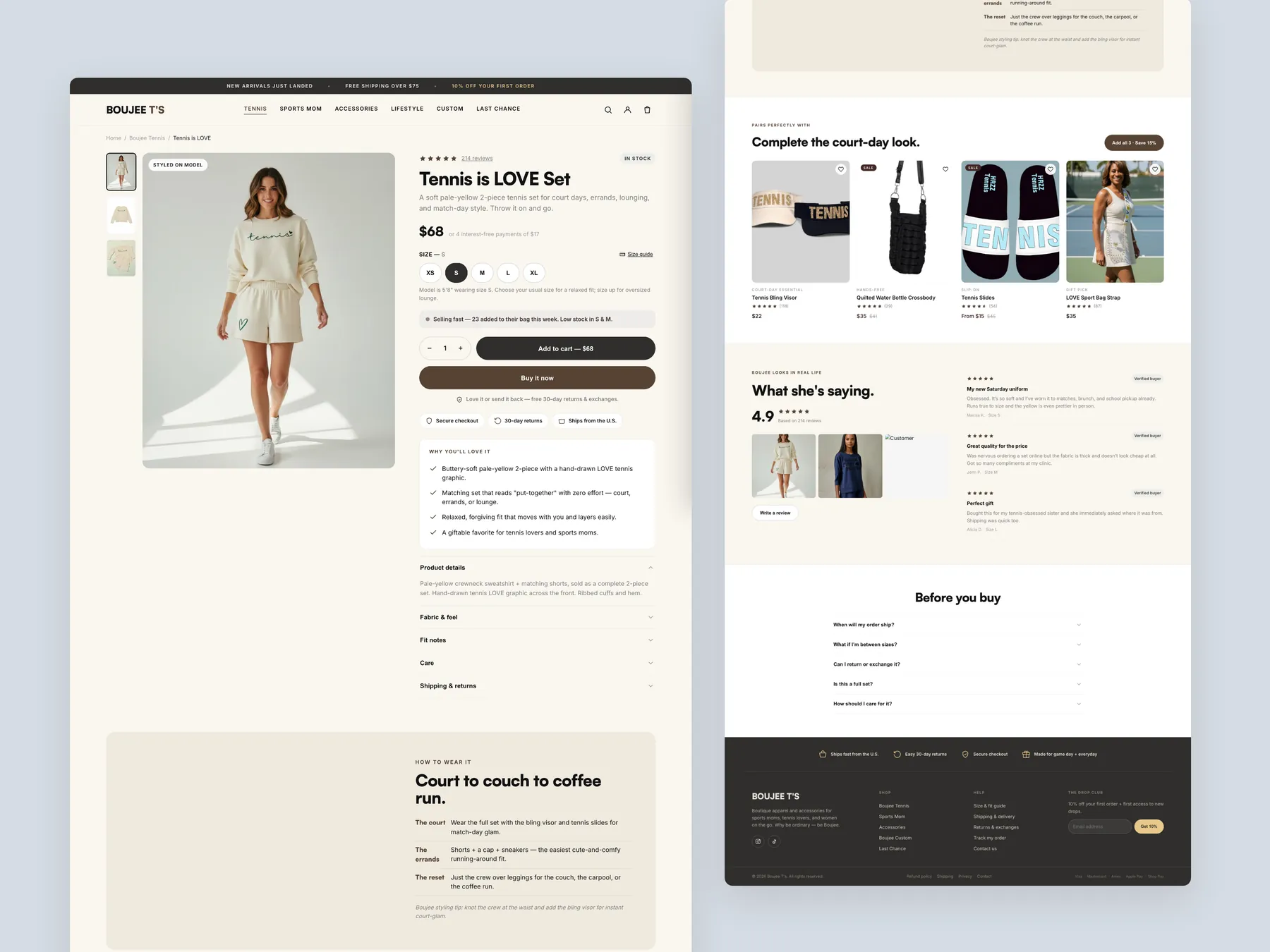Click the Write a review button

(775, 513)
